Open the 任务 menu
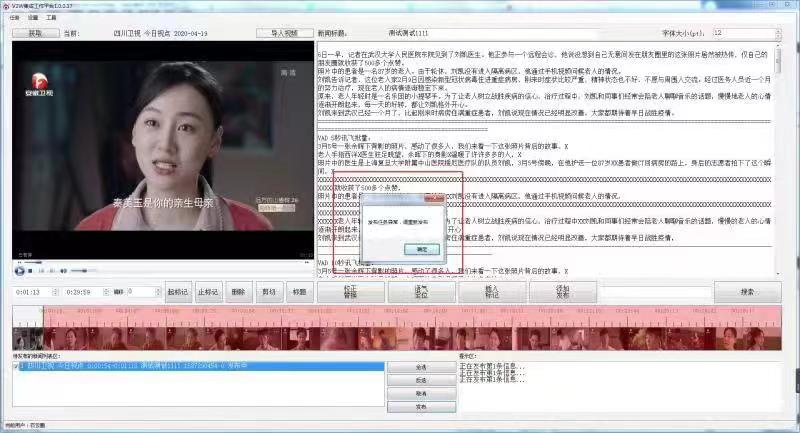This screenshot has width=800, height=433. [14, 18]
